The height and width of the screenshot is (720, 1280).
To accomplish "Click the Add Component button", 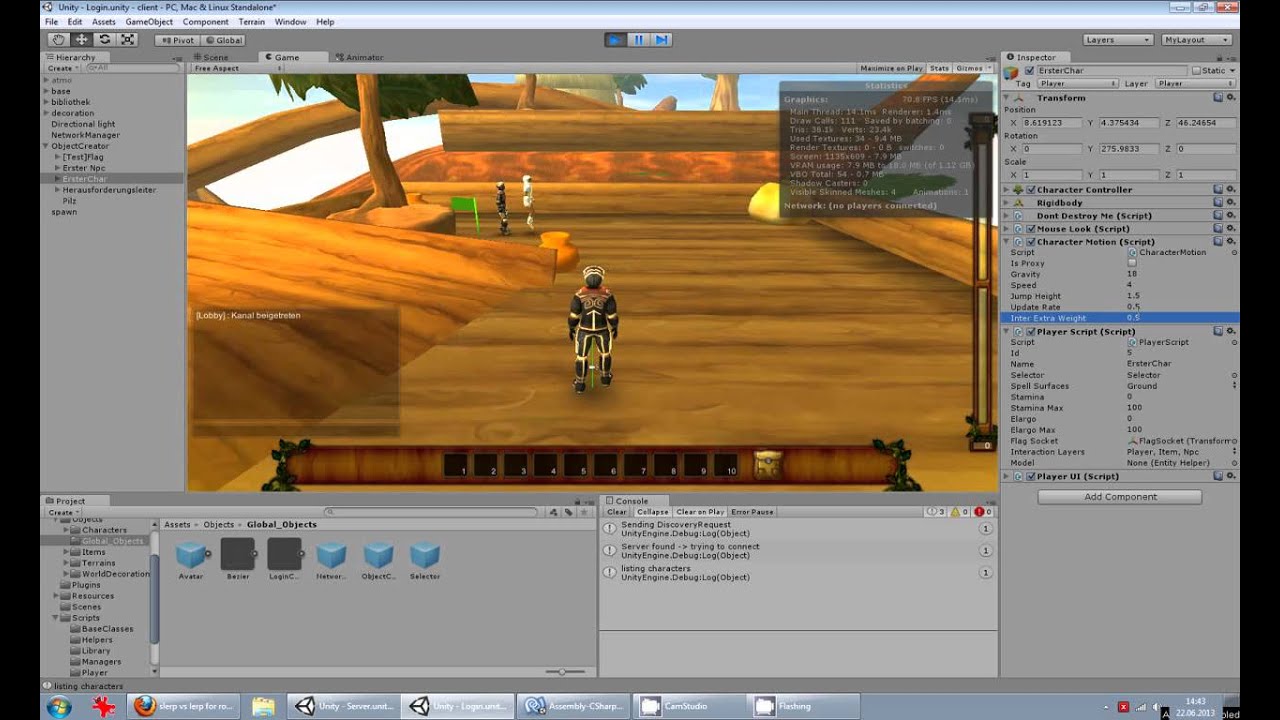I will point(1120,497).
